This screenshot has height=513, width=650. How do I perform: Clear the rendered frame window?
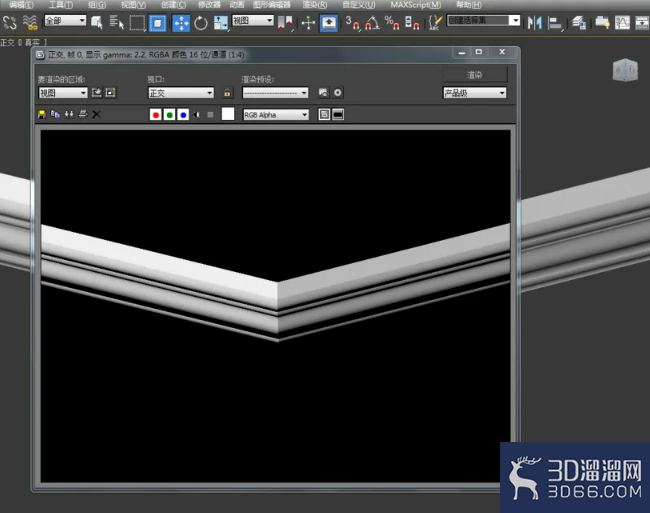tap(96, 114)
